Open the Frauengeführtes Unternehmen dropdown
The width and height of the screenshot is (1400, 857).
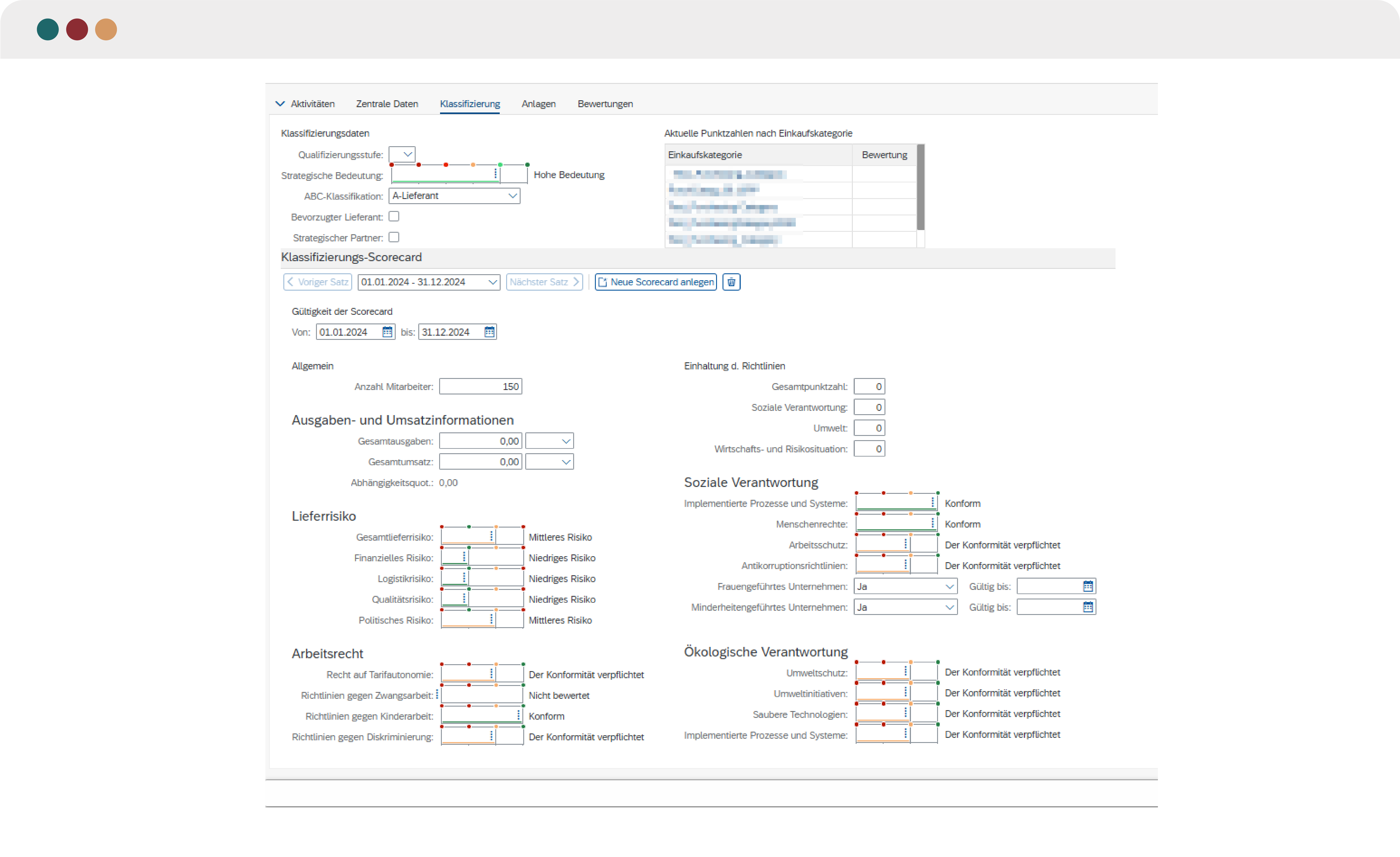pyautogui.click(x=905, y=586)
